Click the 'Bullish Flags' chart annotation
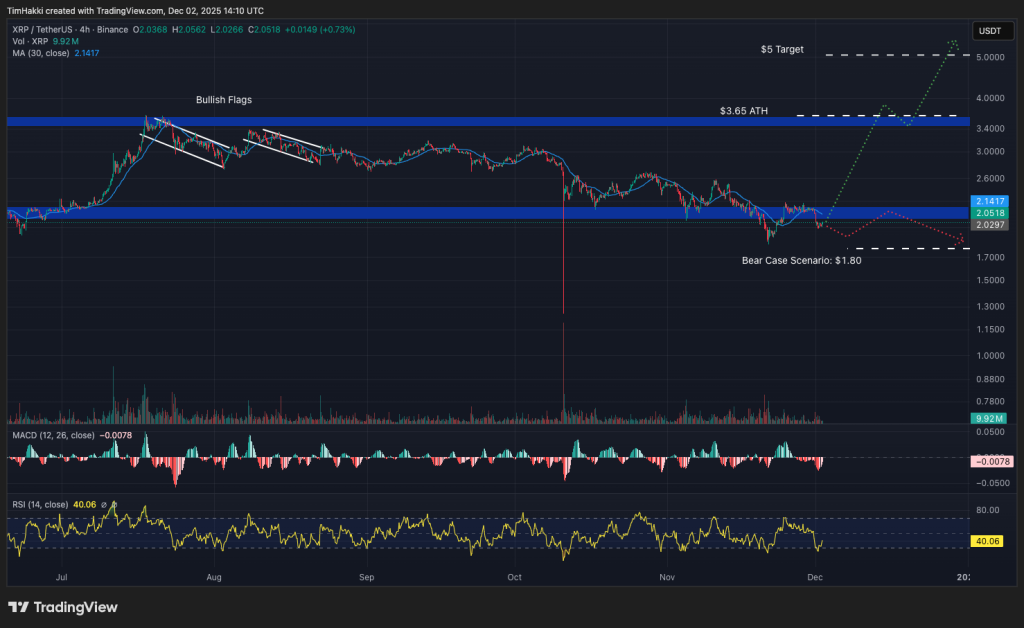 tap(224, 100)
